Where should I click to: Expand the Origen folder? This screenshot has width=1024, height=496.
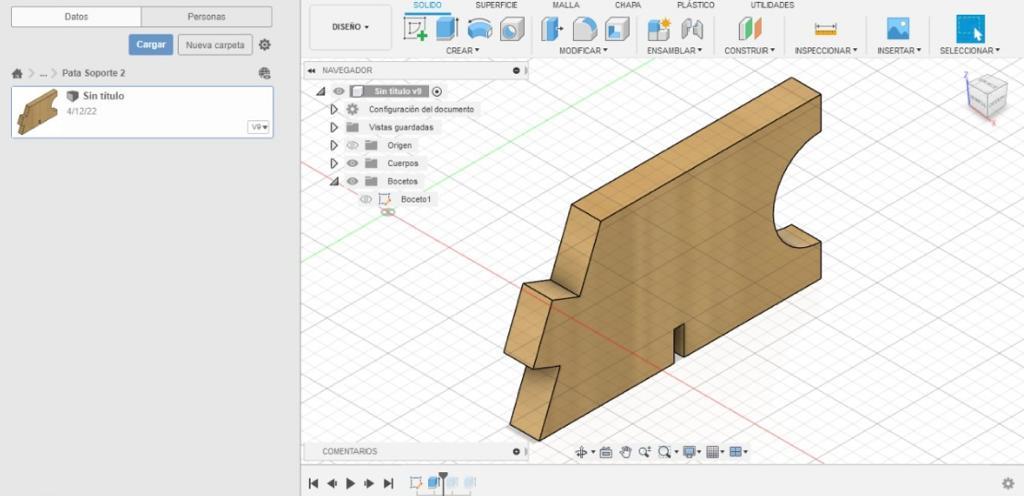[334, 145]
